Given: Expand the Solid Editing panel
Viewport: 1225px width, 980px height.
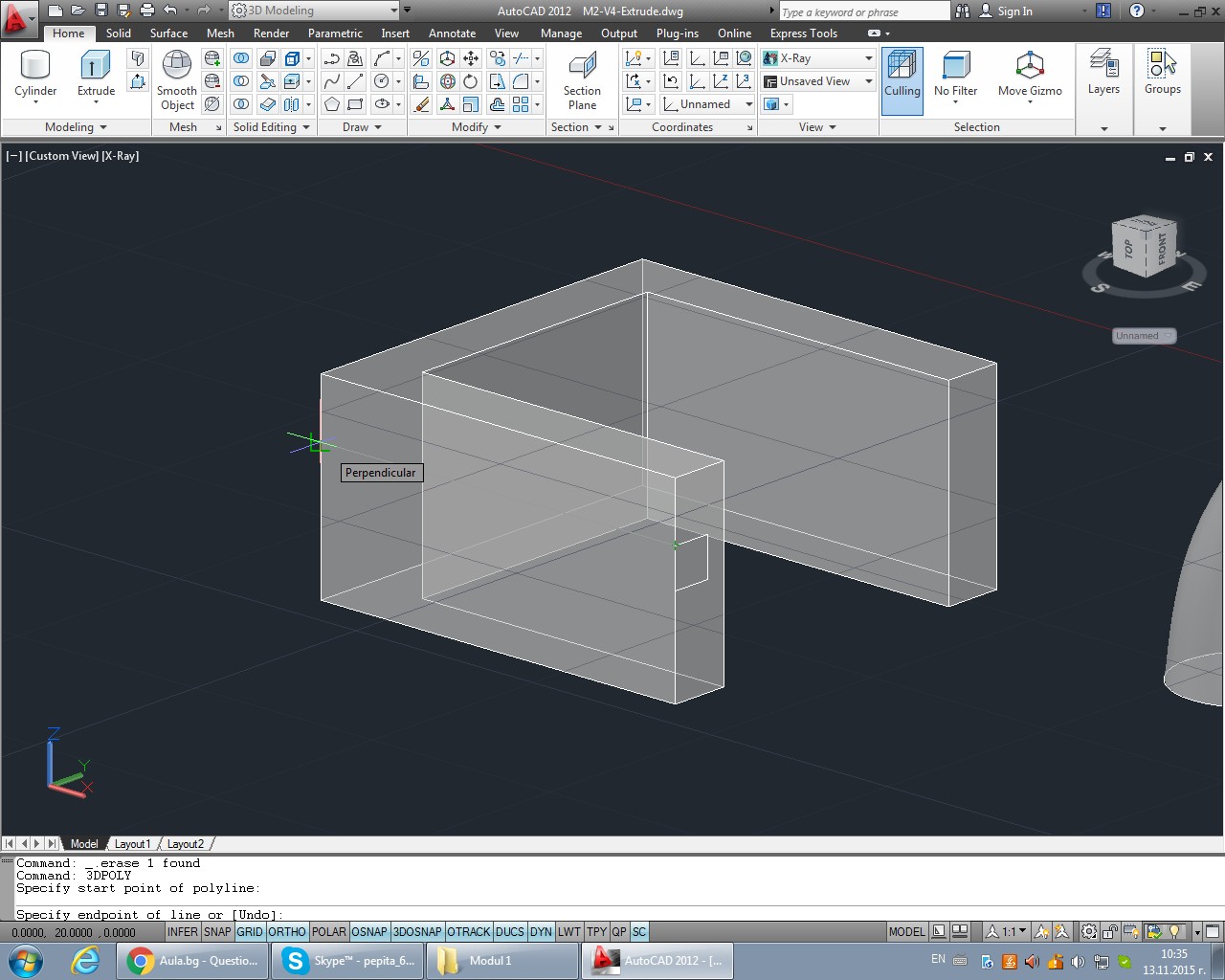Looking at the screenshot, I should tap(272, 126).
